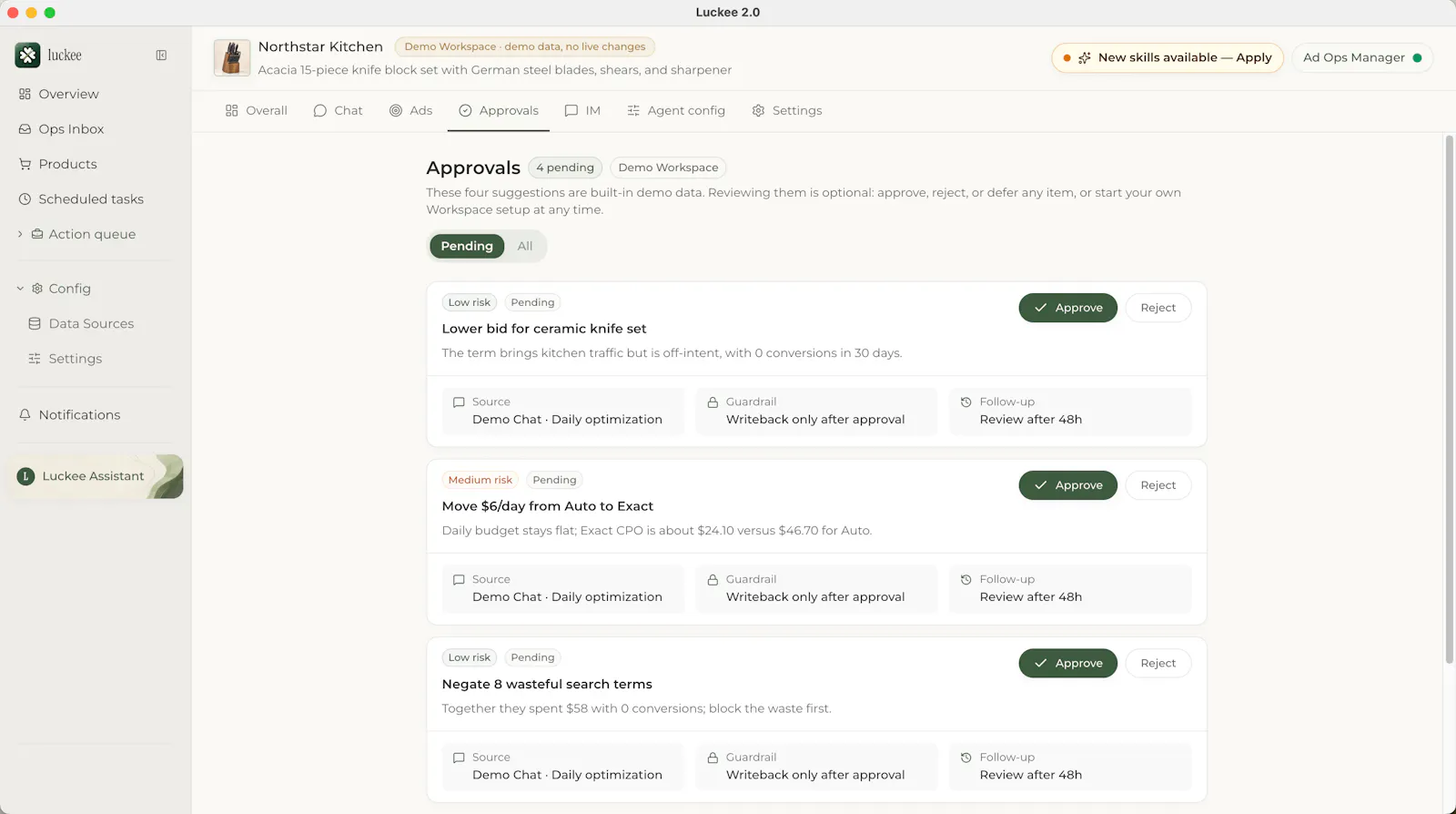Reject Negate 8 wasteful search terms
This screenshot has height=814, width=1456.
[x=1158, y=663]
